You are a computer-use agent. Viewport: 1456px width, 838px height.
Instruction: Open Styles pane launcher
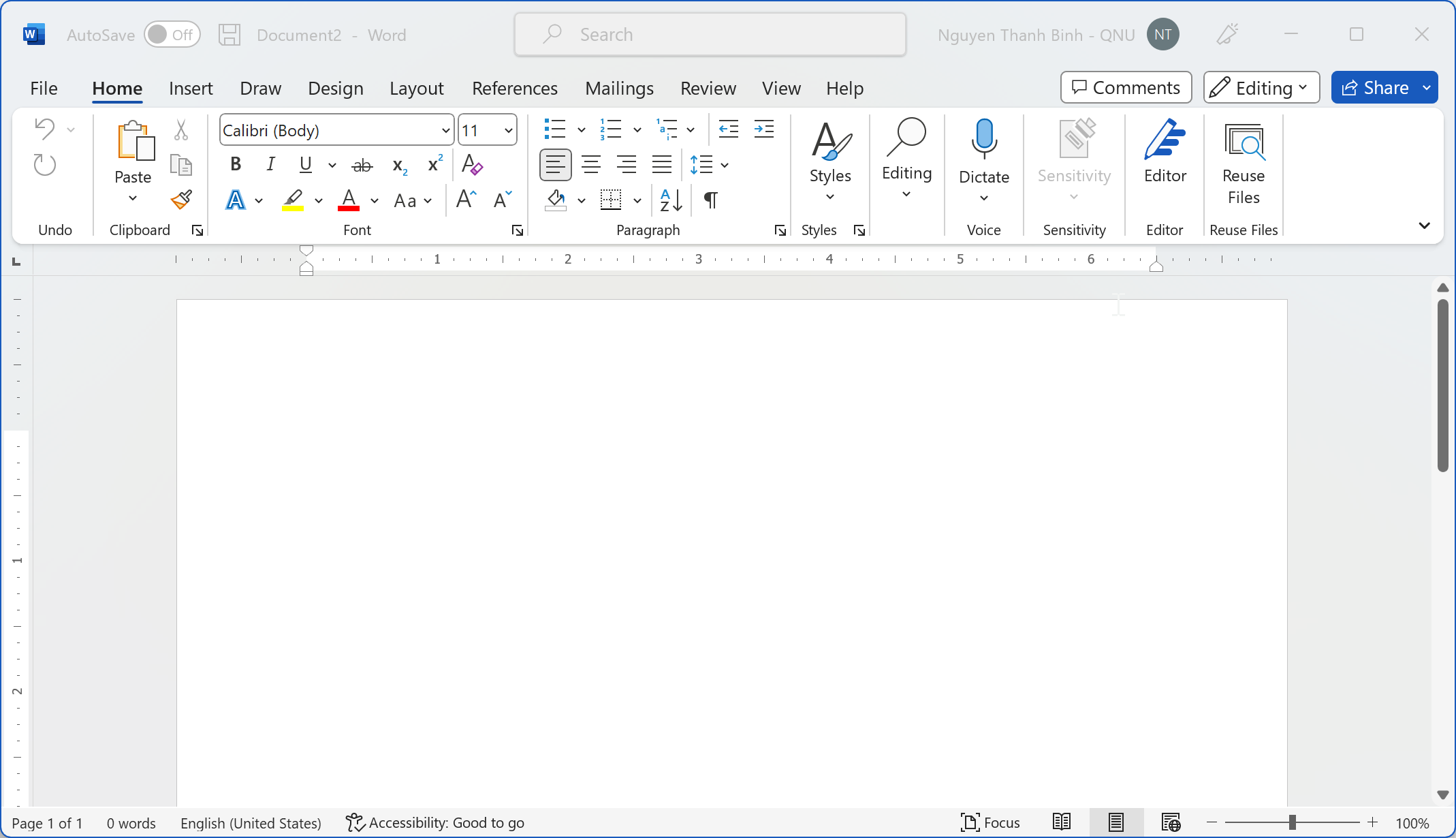[859, 230]
